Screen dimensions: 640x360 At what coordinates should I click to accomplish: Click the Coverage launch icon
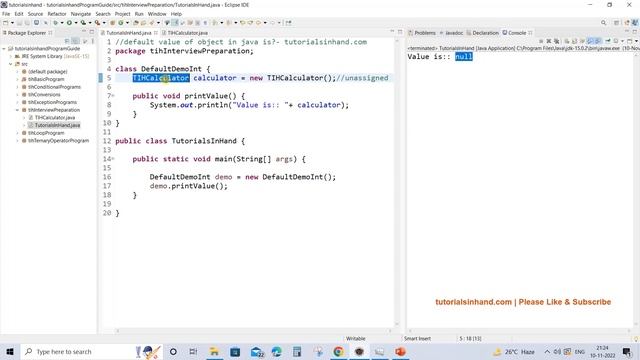pos(83,23)
